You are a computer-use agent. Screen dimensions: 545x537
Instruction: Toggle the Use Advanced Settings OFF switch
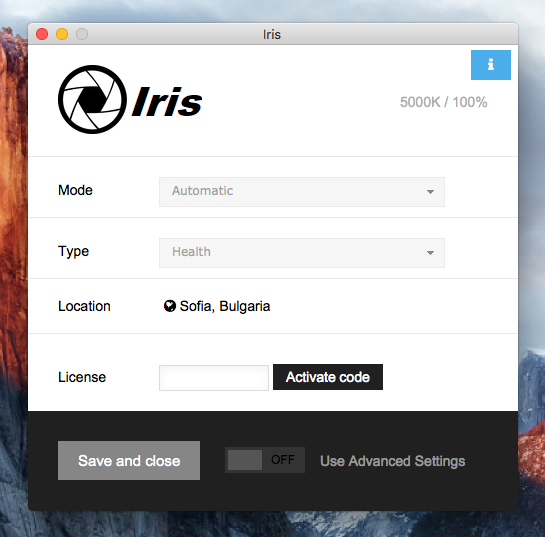point(265,460)
